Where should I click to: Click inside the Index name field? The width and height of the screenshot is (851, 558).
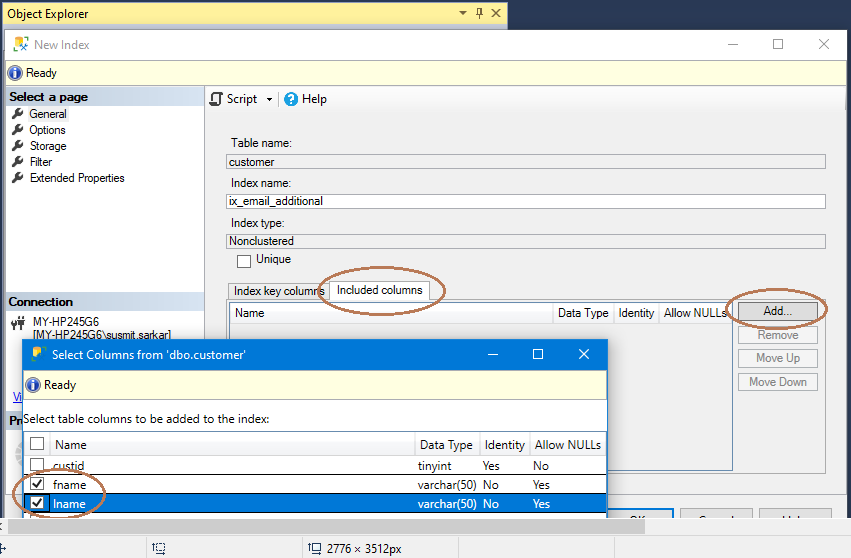pyautogui.click(x=526, y=201)
